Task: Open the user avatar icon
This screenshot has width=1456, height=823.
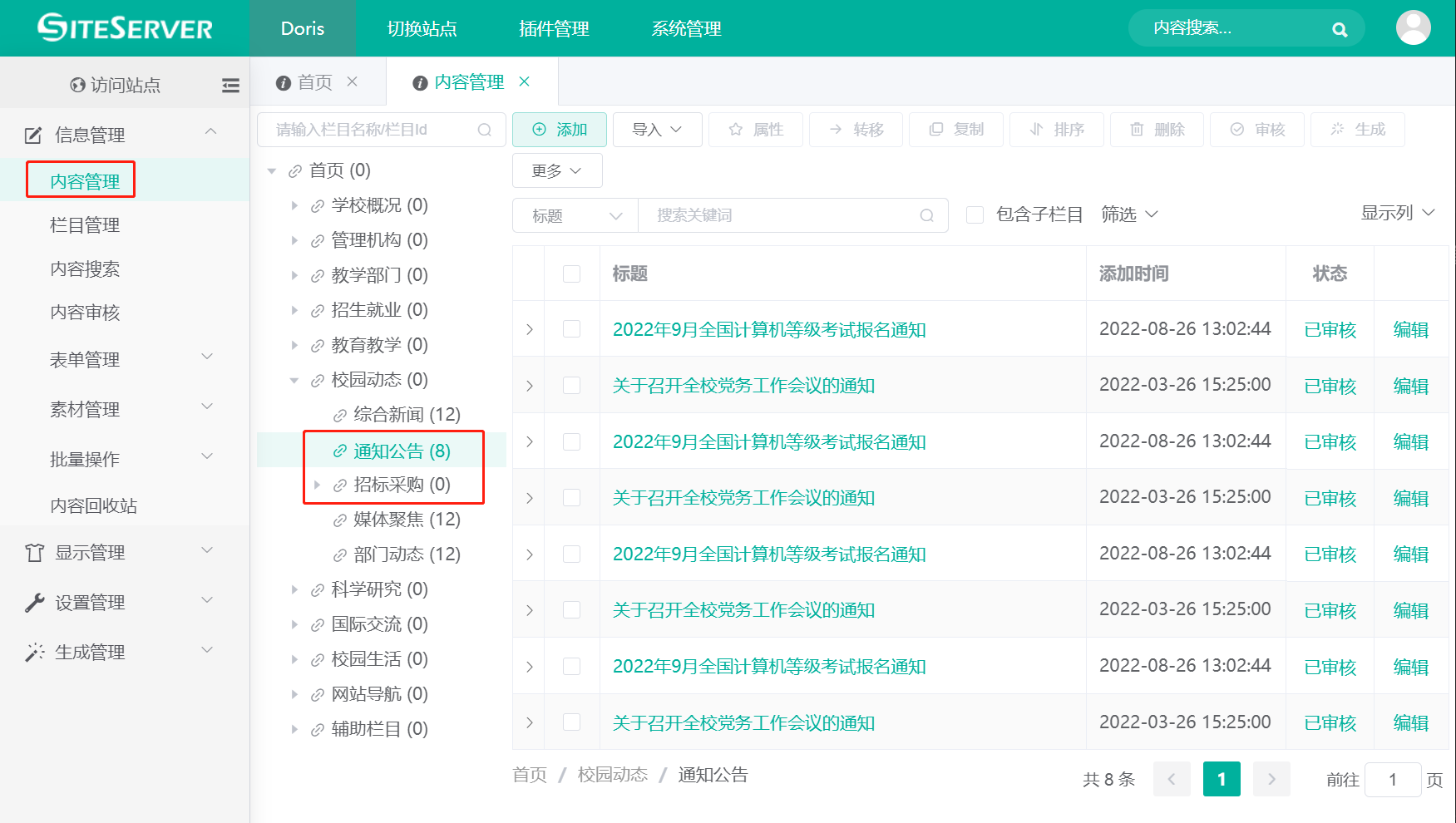Action: coord(1414,27)
